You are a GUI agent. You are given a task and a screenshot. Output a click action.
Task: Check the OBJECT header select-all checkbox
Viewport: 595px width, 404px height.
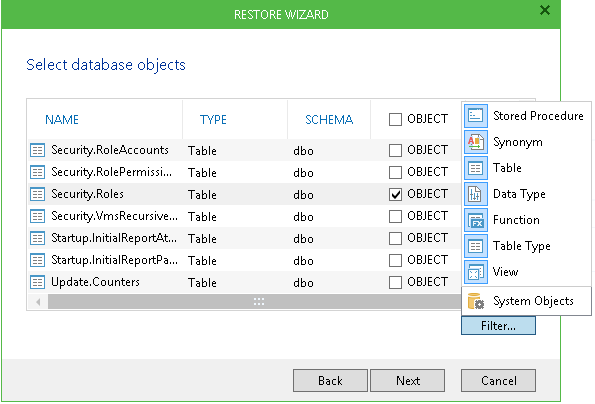pyautogui.click(x=395, y=119)
